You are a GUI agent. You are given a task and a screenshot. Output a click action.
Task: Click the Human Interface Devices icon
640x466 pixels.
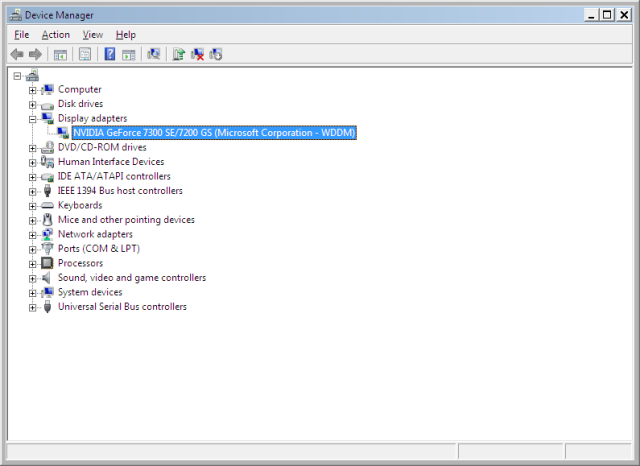point(47,162)
